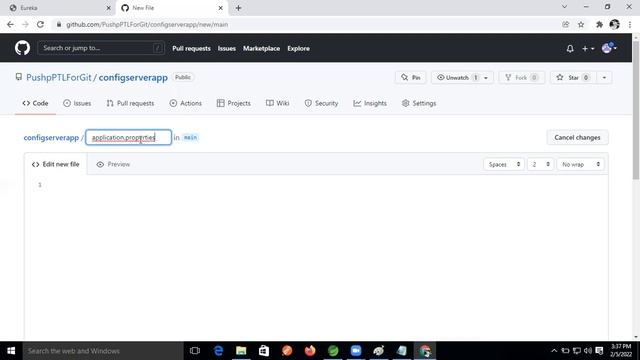
Task: Open the Chrome profile avatar
Action: [614, 24]
